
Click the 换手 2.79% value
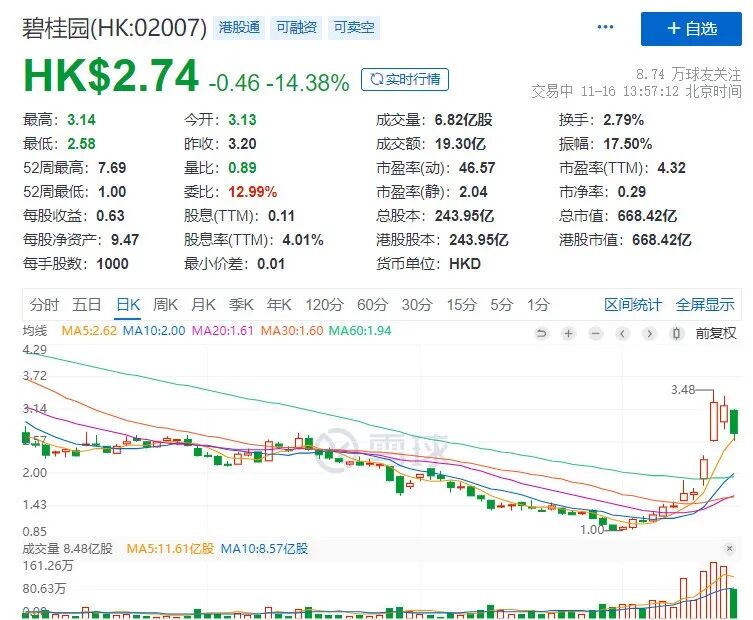click(x=623, y=120)
